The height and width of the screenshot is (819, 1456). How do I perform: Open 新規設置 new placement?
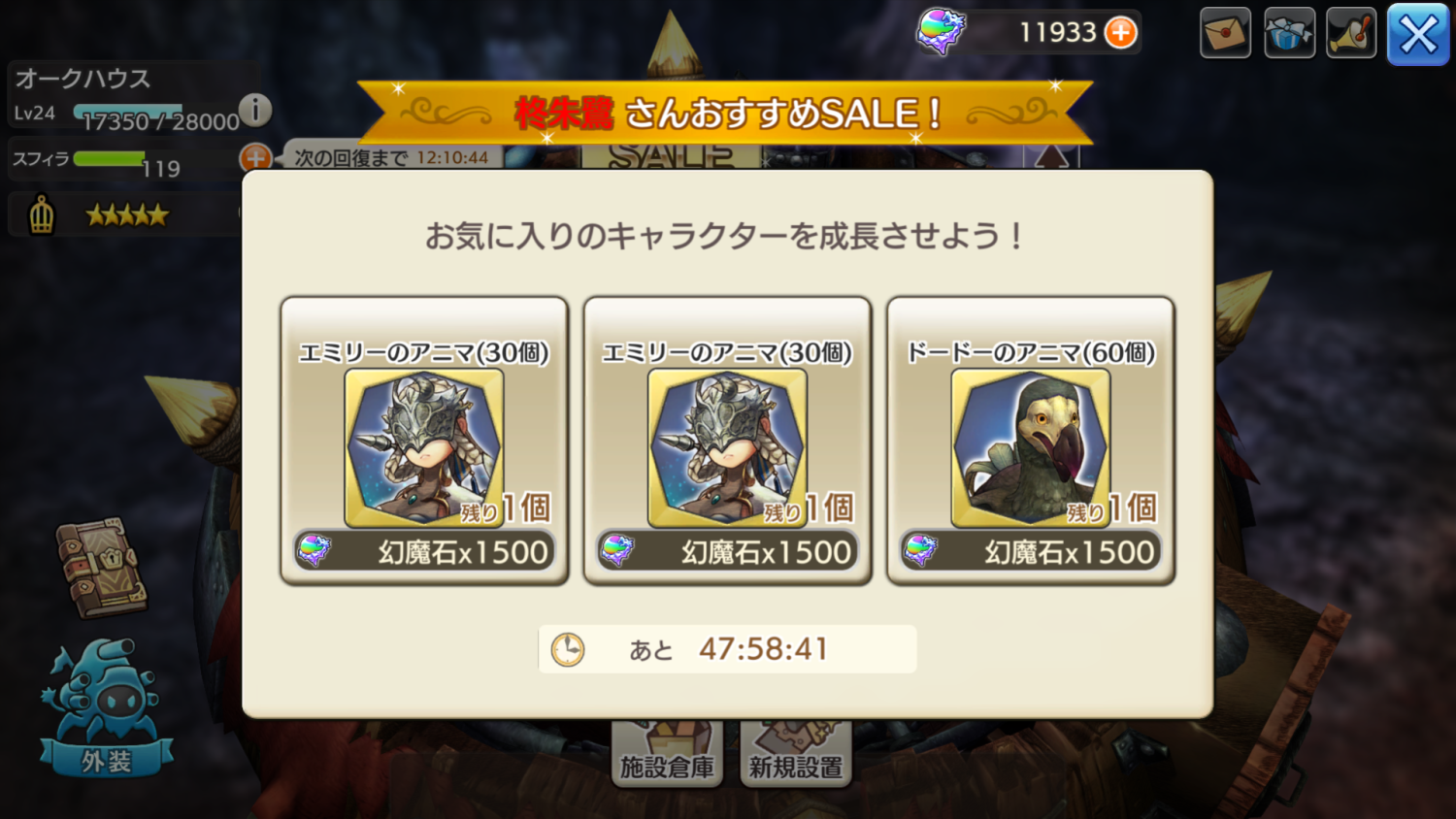[x=796, y=755]
